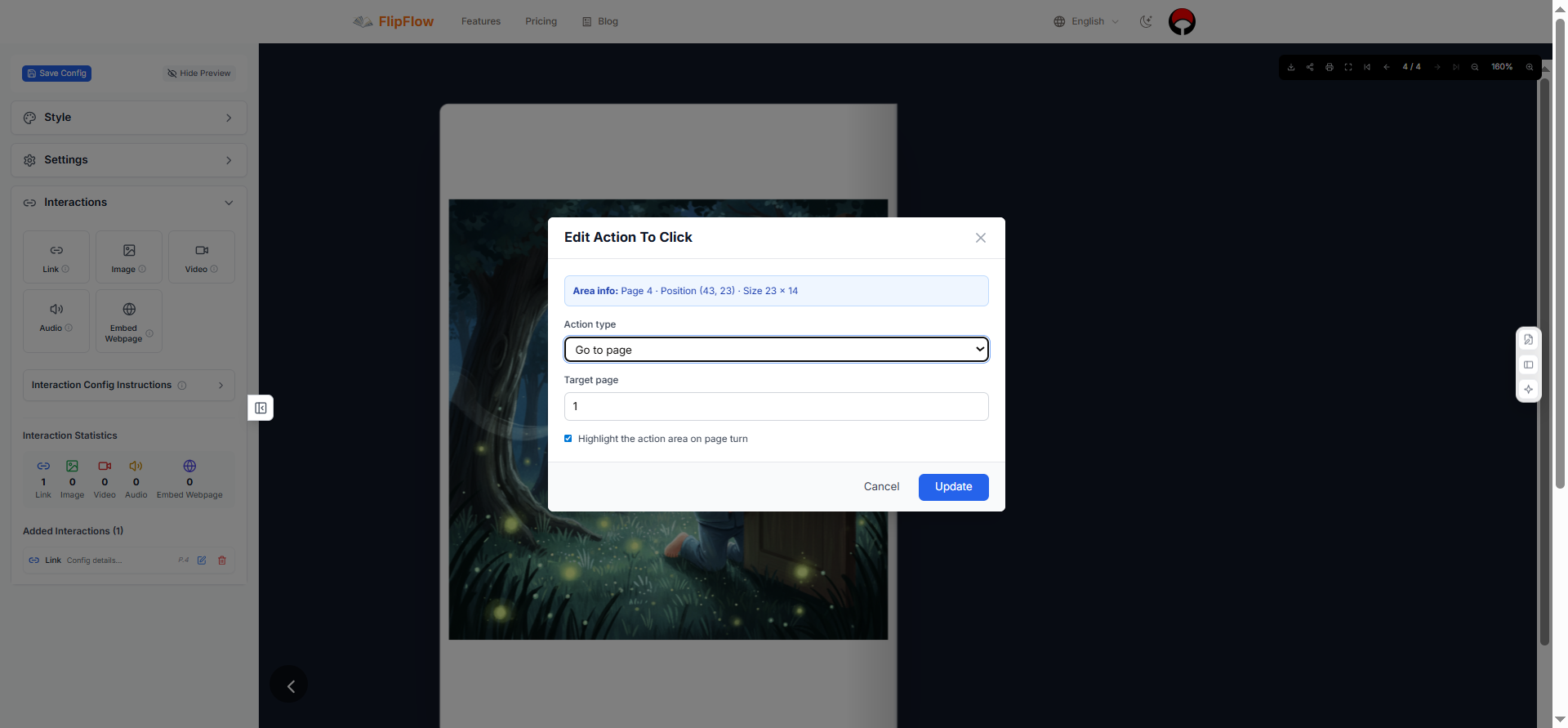Add a Link interaction
Screen dimensions: 1568x728
pos(56,257)
